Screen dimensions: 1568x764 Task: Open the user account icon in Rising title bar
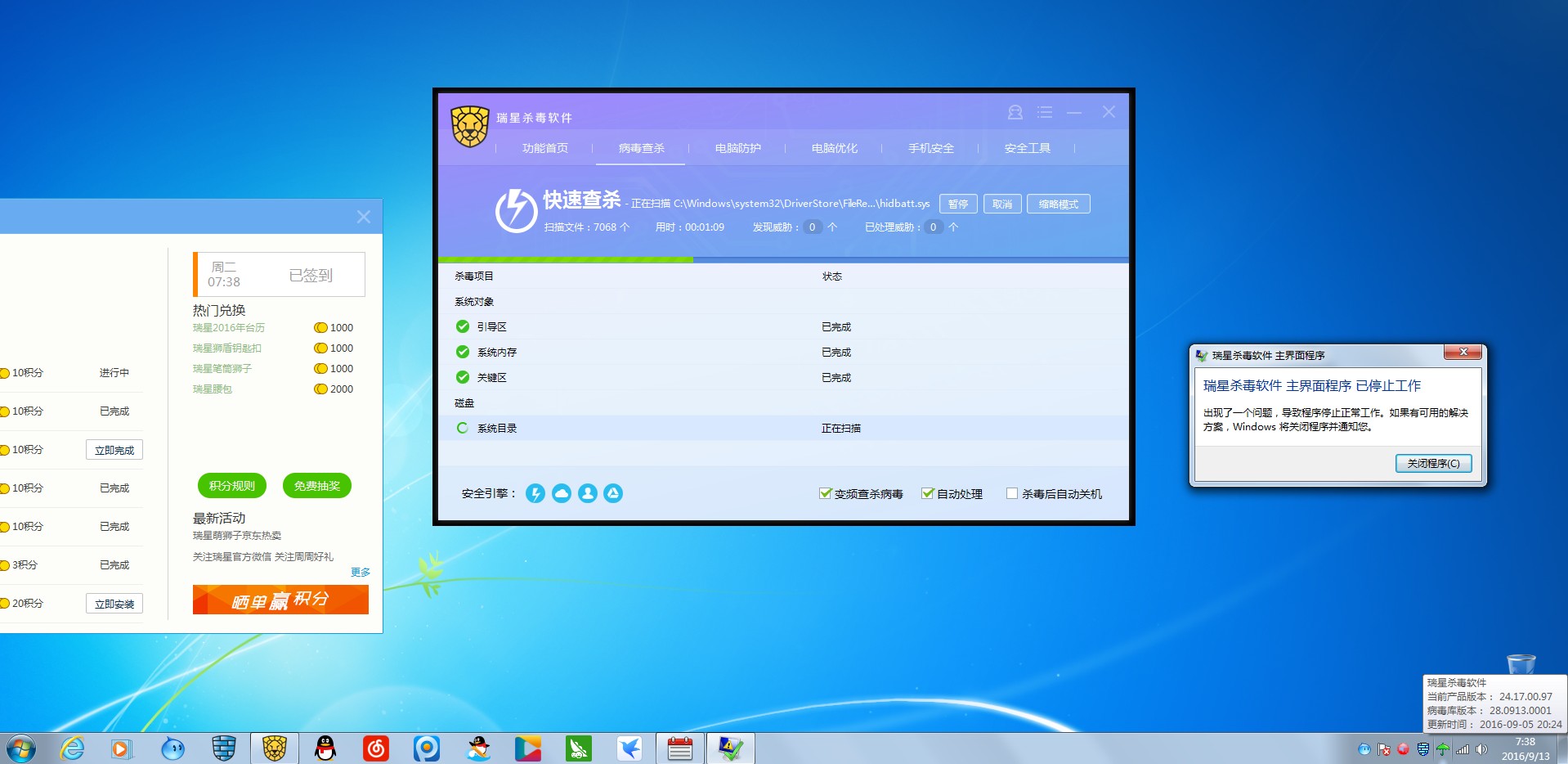(x=1015, y=112)
